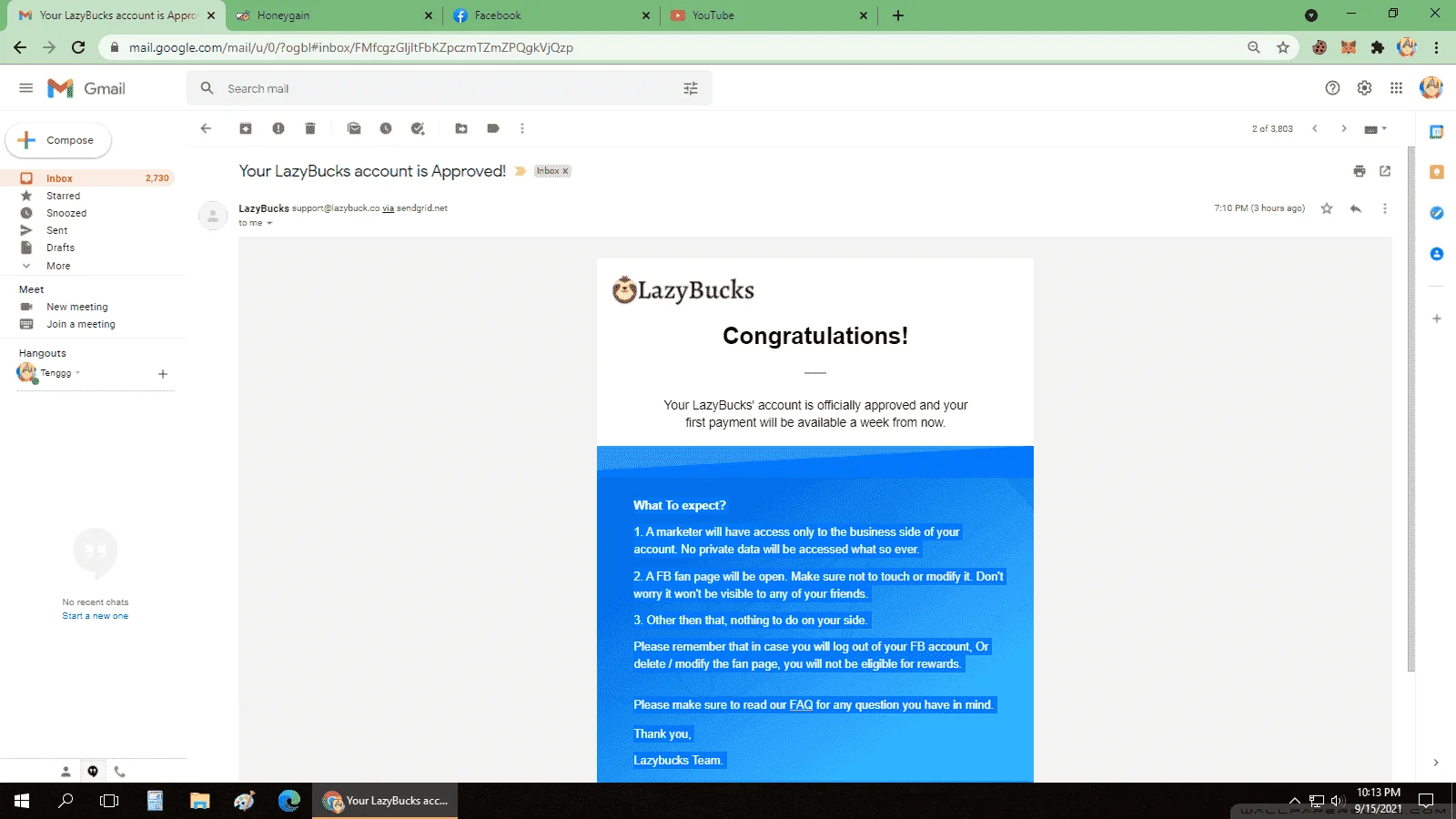Viewport: 1456px width, 819px height.
Task: Snooze this email
Action: pos(386,128)
